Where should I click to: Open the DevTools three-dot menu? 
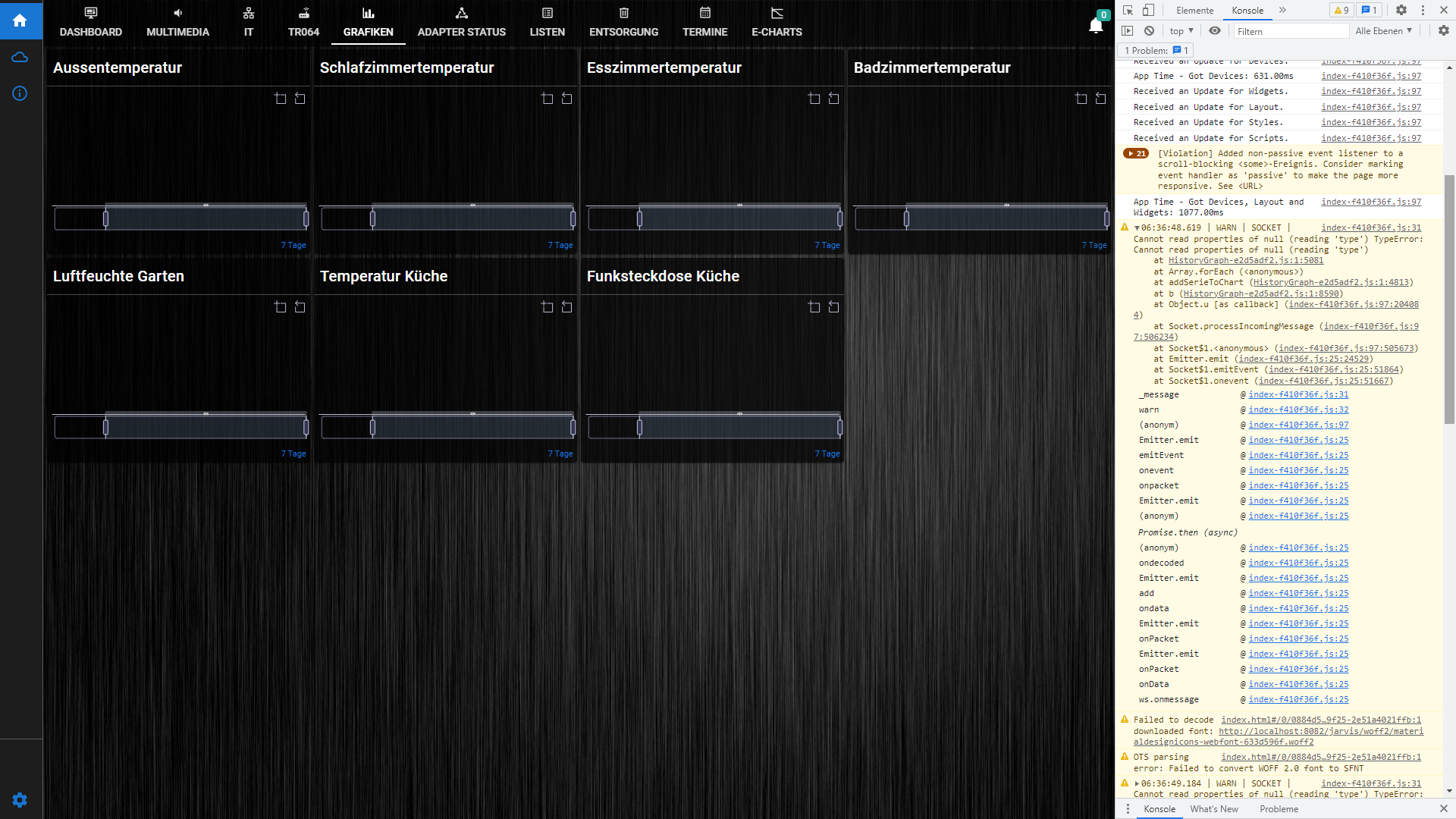(1423, 11)
